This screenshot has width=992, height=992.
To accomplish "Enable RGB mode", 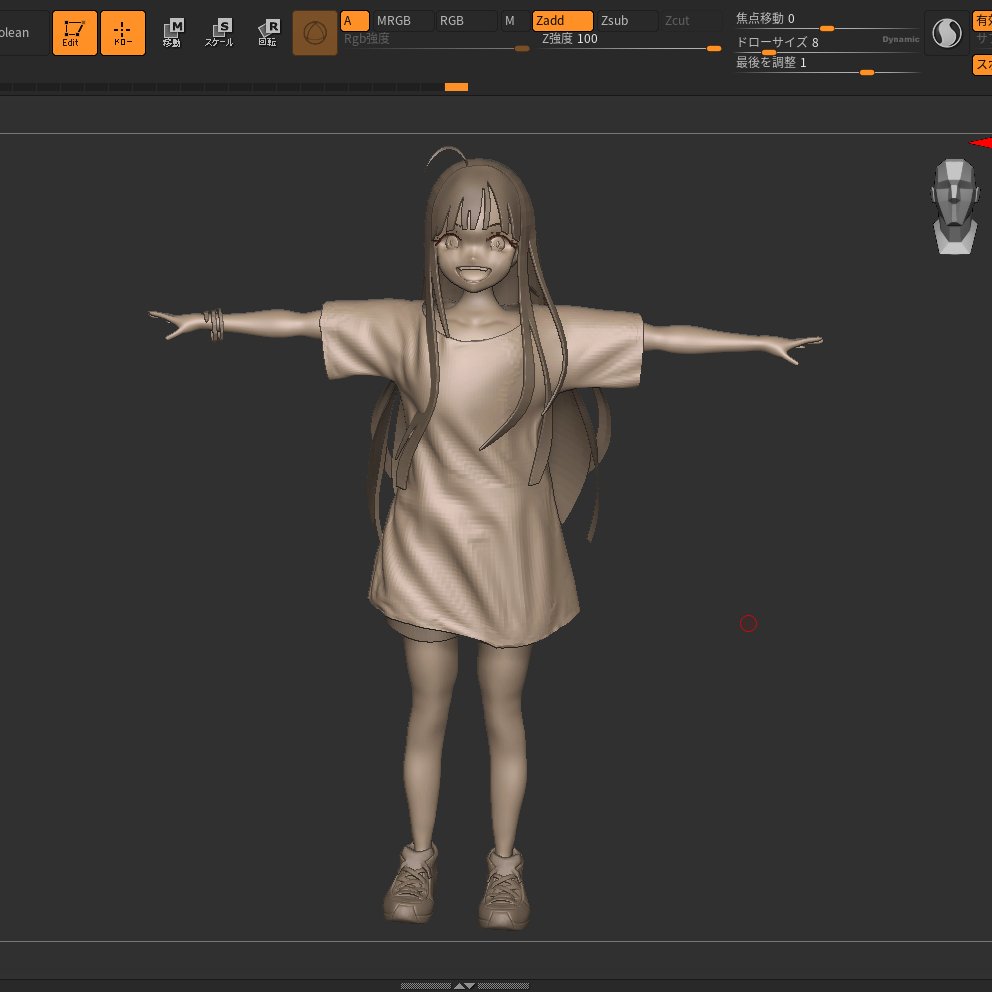I will 466,21.
